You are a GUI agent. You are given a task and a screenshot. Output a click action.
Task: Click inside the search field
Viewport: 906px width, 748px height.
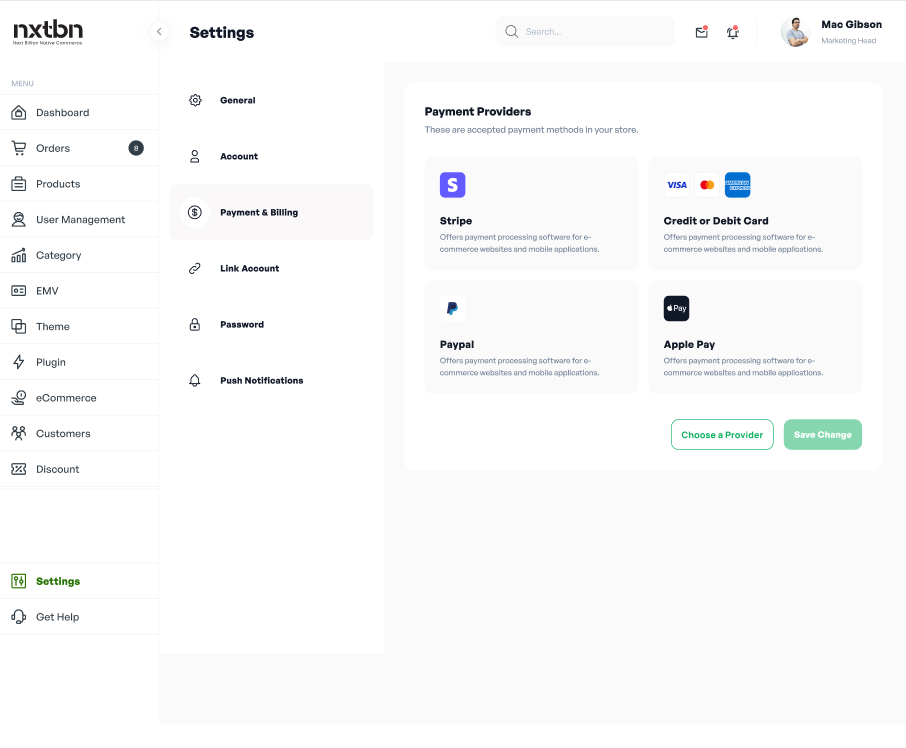click(x=585, y=32)
